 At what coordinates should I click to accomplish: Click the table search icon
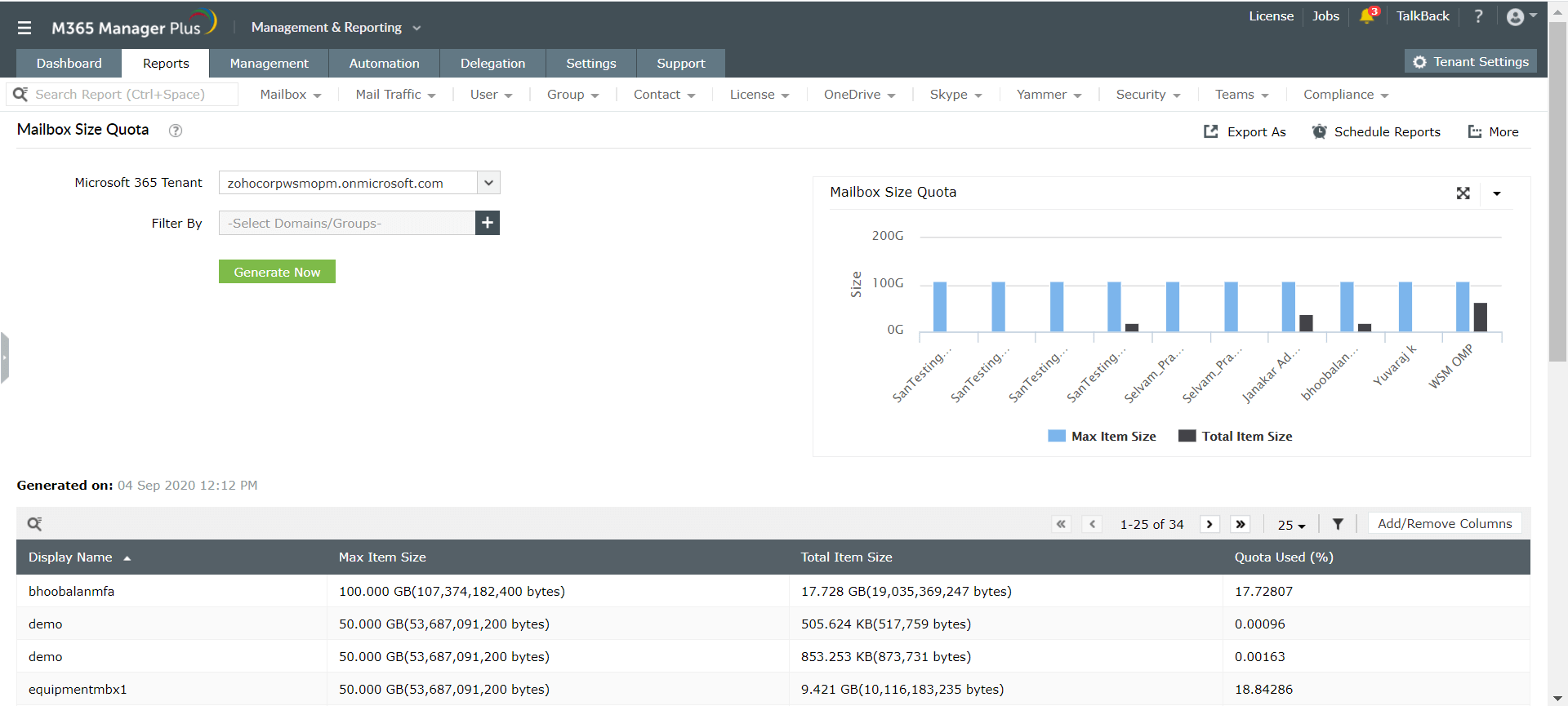click(x=34, y=524)
